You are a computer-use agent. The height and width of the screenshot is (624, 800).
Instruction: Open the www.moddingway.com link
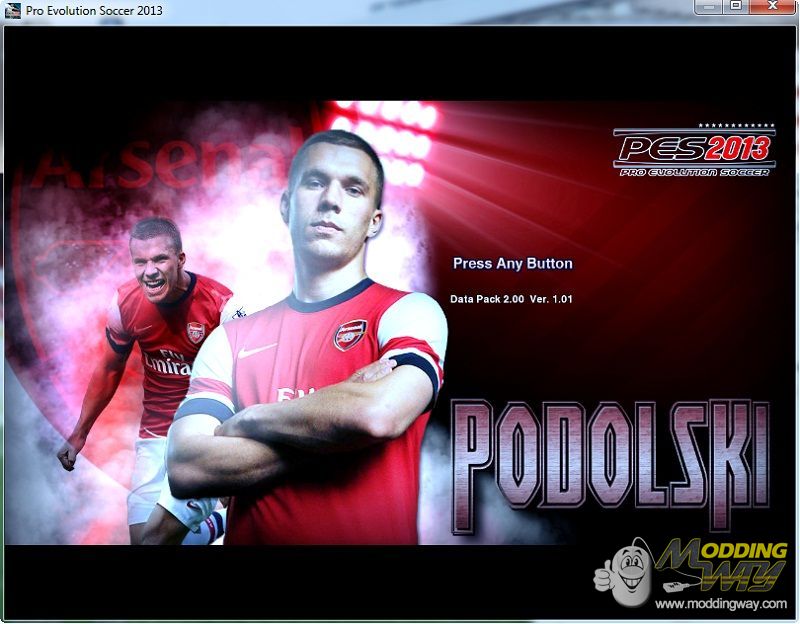click(x=720, y=604)
